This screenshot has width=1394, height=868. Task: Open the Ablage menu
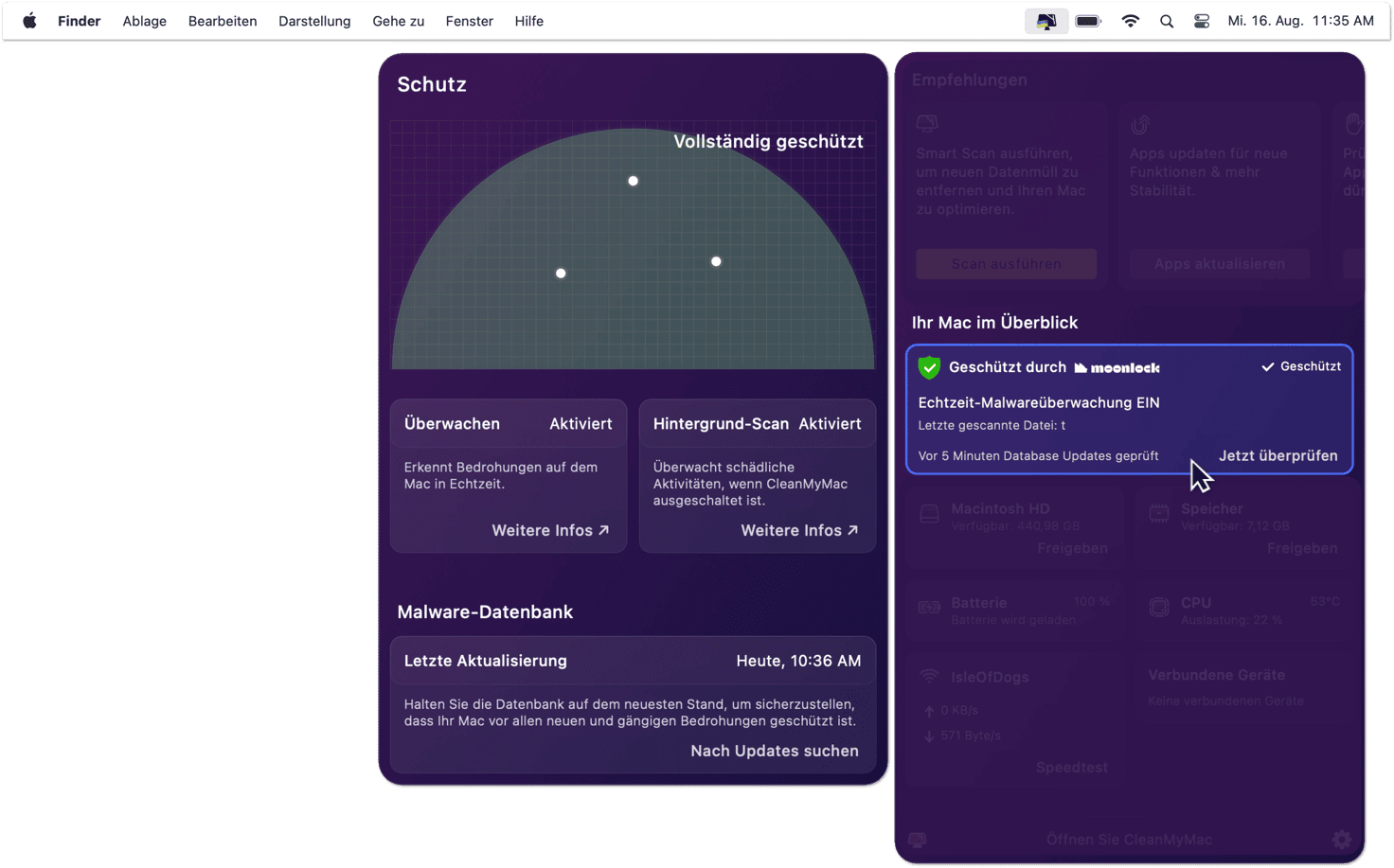coord(144,21)
